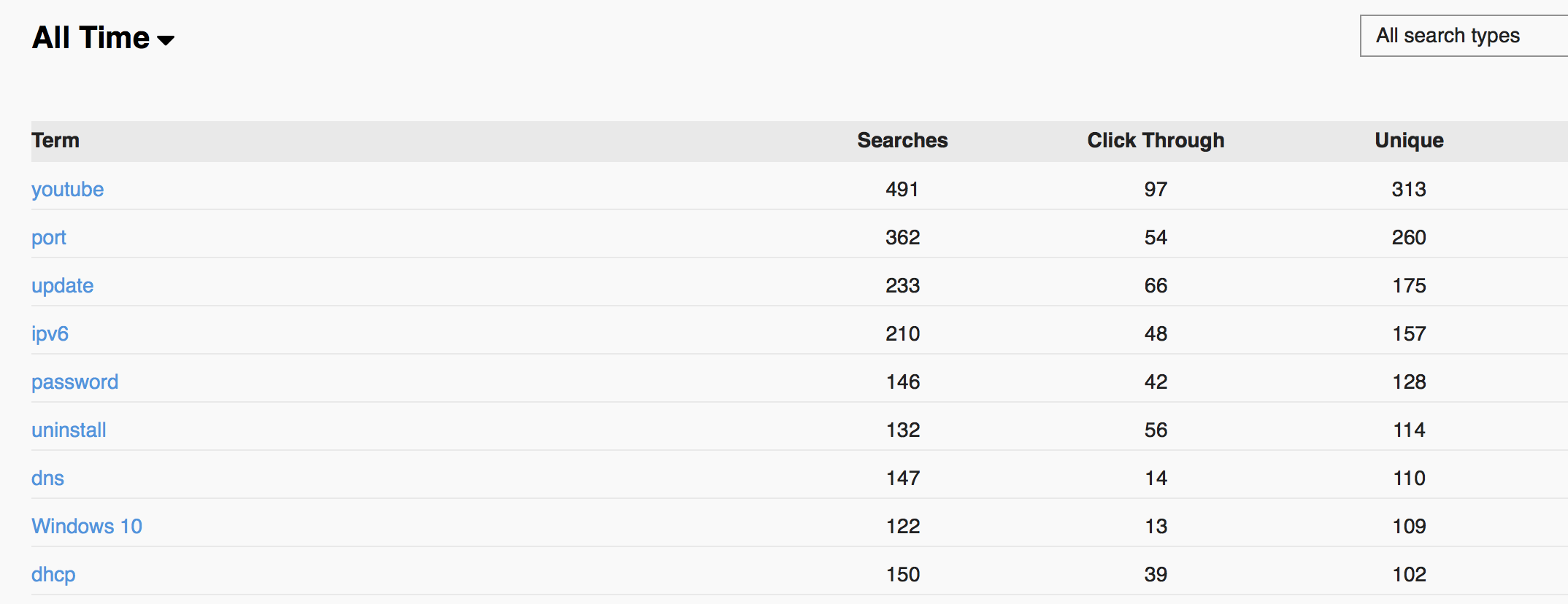Open the uninstall term link
The width and height of the screenshot is (1568, 604).
coord(69,430)
